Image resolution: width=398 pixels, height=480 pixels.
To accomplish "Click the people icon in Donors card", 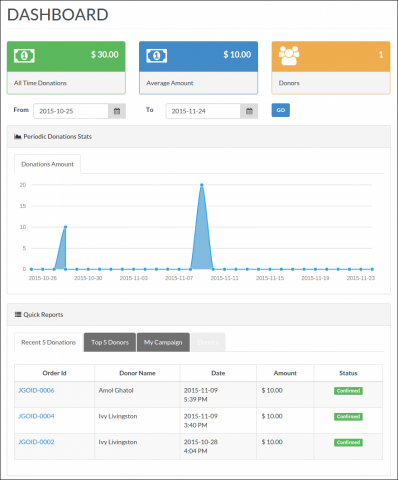I will (x=289, y=55).
